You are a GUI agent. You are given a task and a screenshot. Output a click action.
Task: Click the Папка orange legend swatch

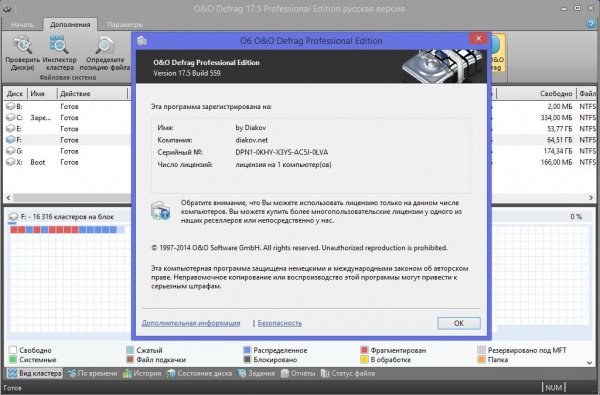click(481, 359)
